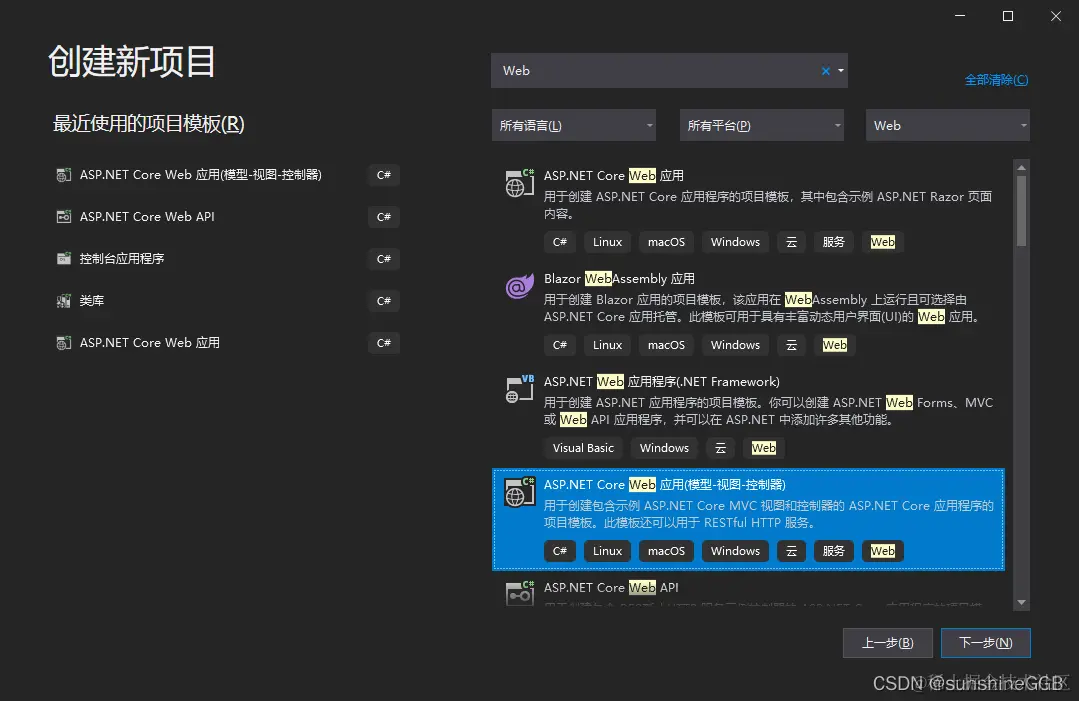Click the 类库 template icon
The height and width of the screenshot is (701, 1079).
pyautogui.click(x=63, y=301)
